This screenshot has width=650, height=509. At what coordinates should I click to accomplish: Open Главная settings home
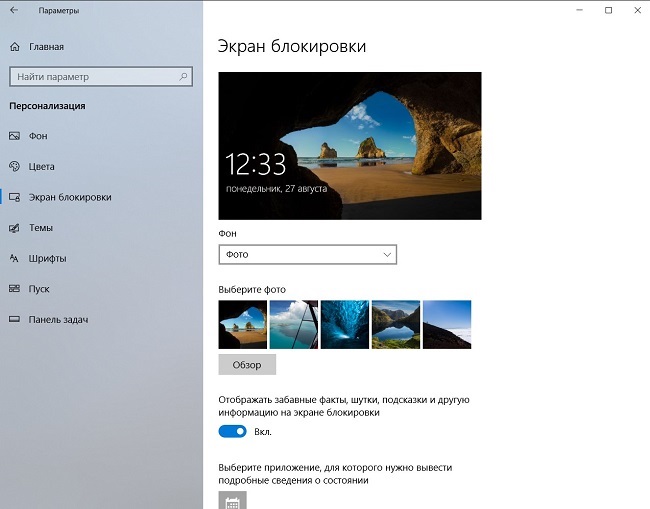click(x=46, y=47)
